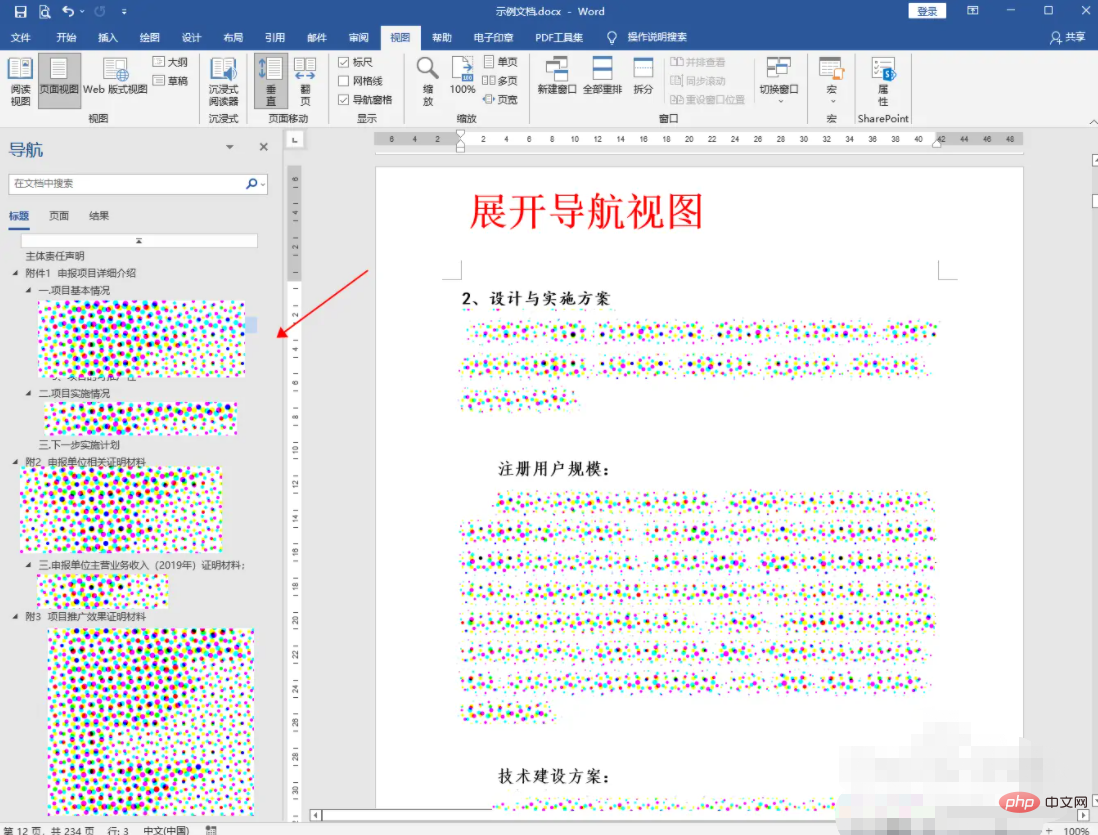The height and width of the screenshot is (835, 1098).
Task: Switch to the 开始 ribbon tab
Action: 66,37
